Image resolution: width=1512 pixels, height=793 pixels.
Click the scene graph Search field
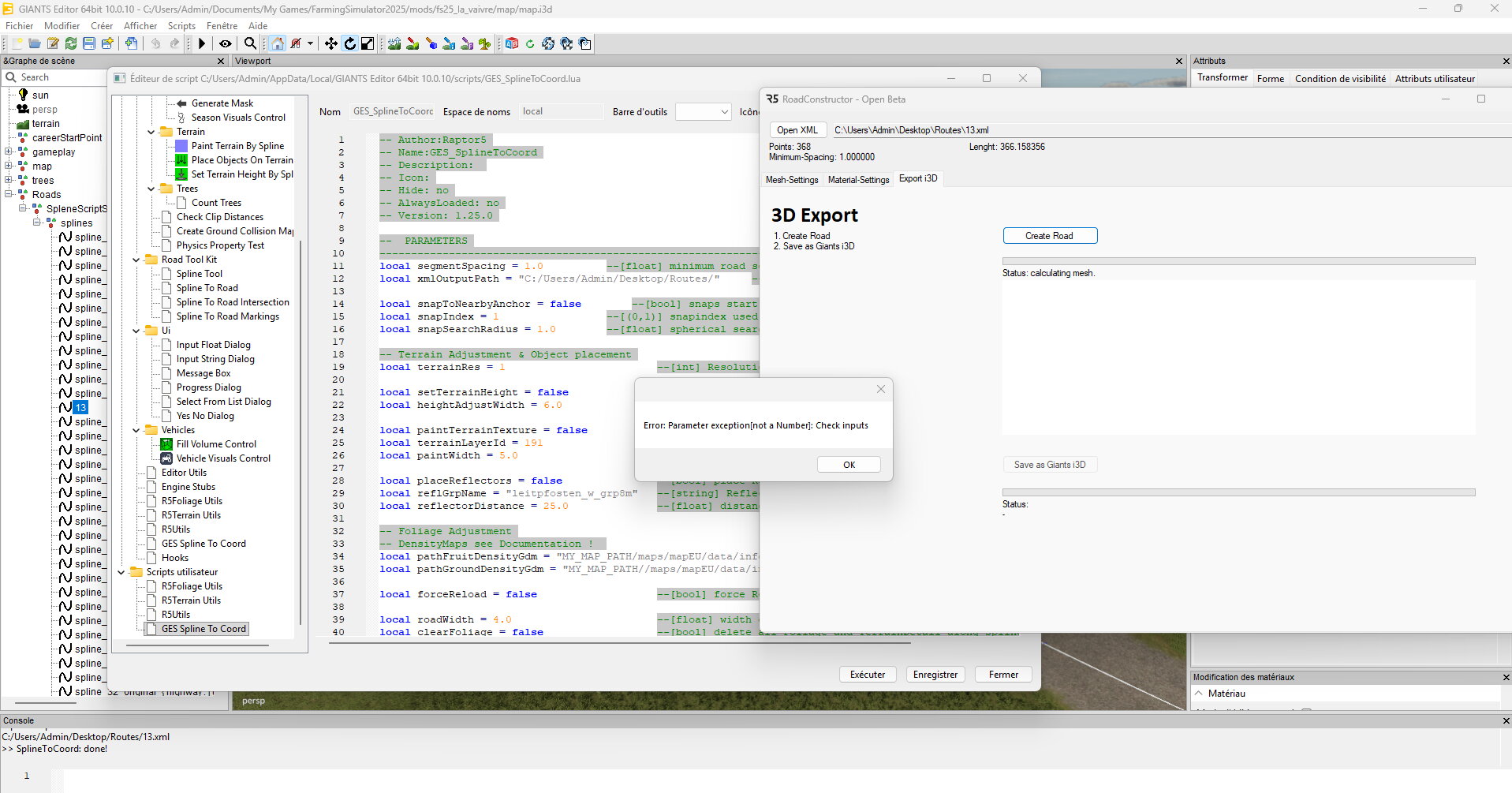(63, 77)
